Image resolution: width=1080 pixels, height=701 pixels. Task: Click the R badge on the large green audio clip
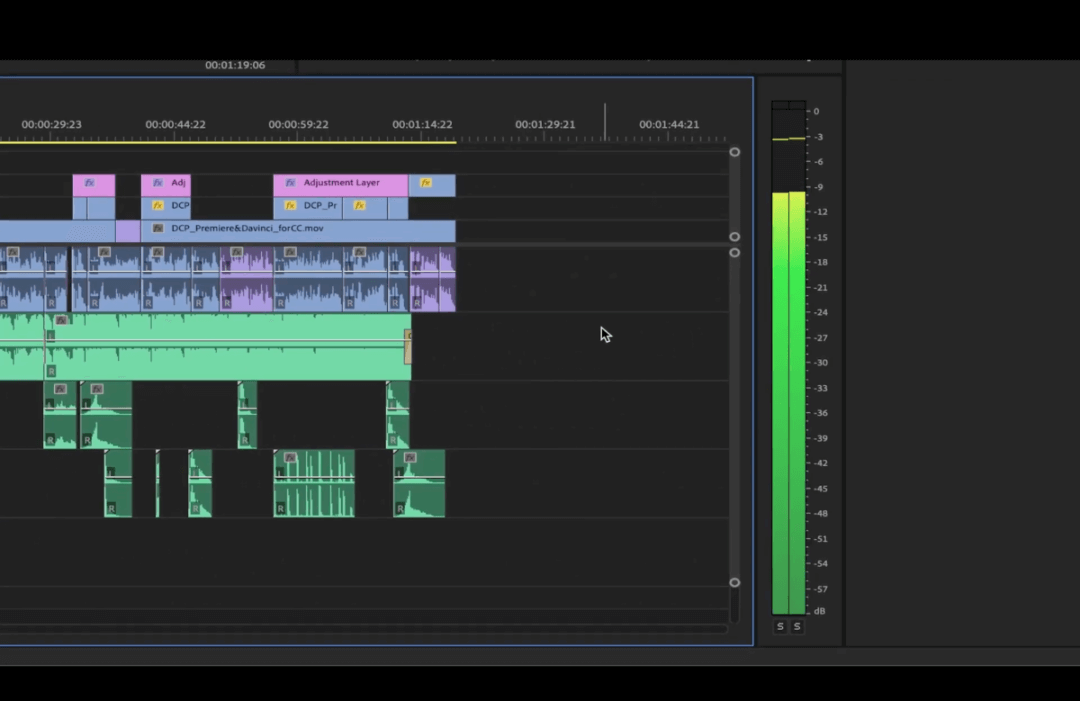tap(51, 372)
